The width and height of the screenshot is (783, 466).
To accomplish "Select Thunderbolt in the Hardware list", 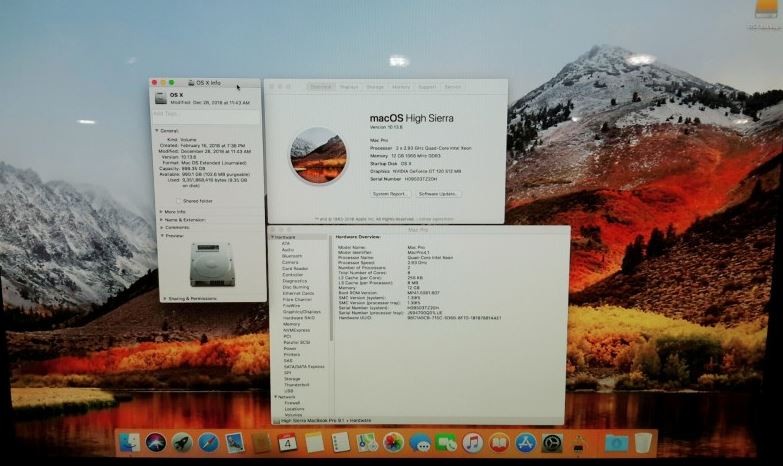I will point(297,385).
